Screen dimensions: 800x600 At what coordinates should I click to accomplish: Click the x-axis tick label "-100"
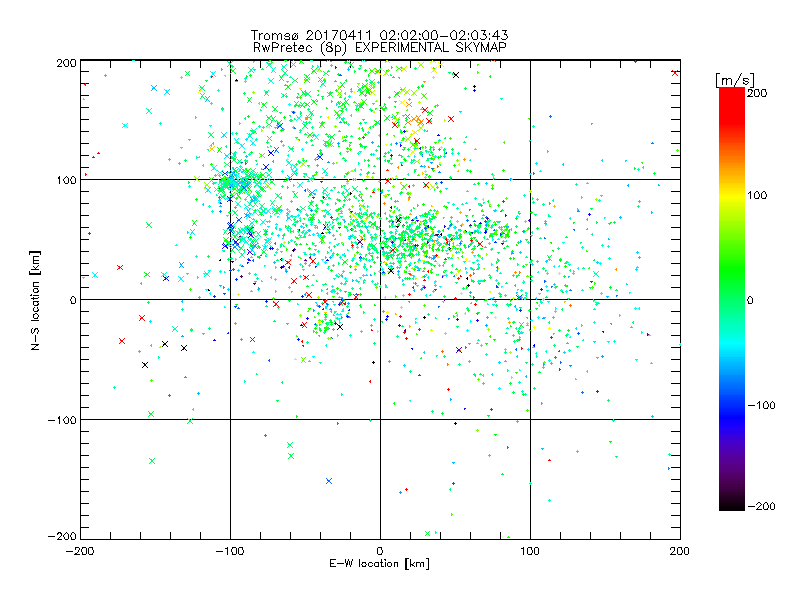tap(230, 551)
